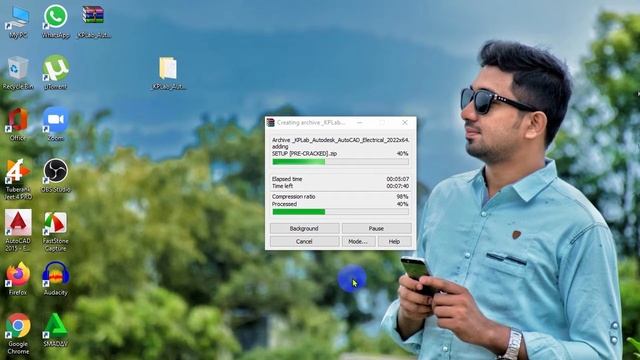Viewport: 640px width, 360px height.
Task: Click the Compression ratio 98% value
Action: tap(402, 197)
